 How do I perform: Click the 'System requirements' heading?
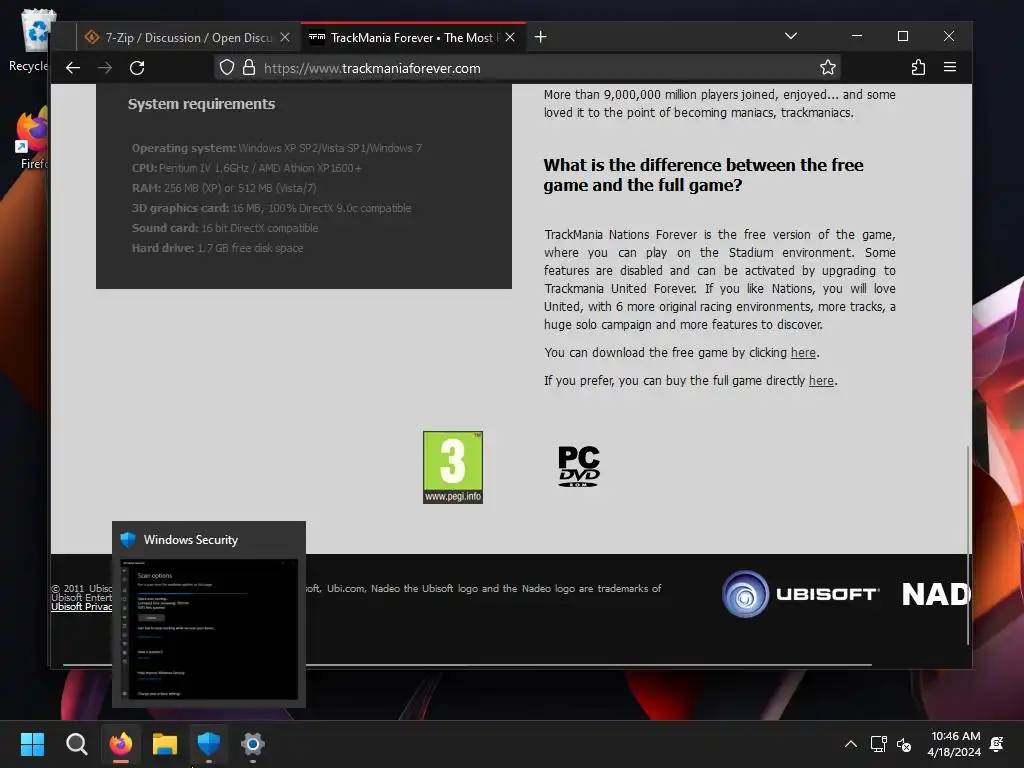[x=201, y=104]
